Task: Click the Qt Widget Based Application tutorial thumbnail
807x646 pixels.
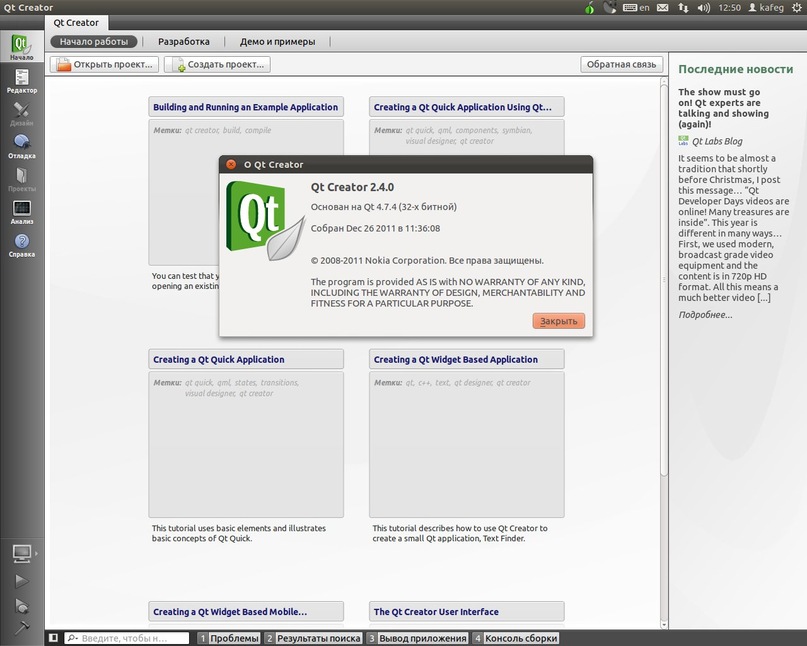Action: [x=467, y=445]
